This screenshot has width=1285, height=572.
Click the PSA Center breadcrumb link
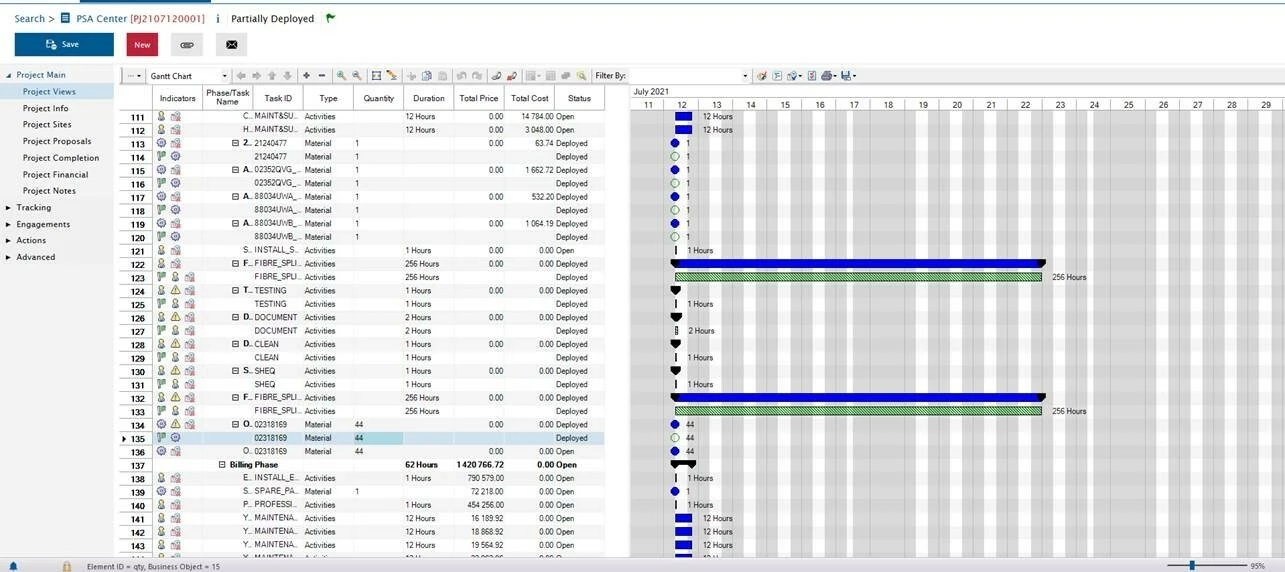coord(103,18)
